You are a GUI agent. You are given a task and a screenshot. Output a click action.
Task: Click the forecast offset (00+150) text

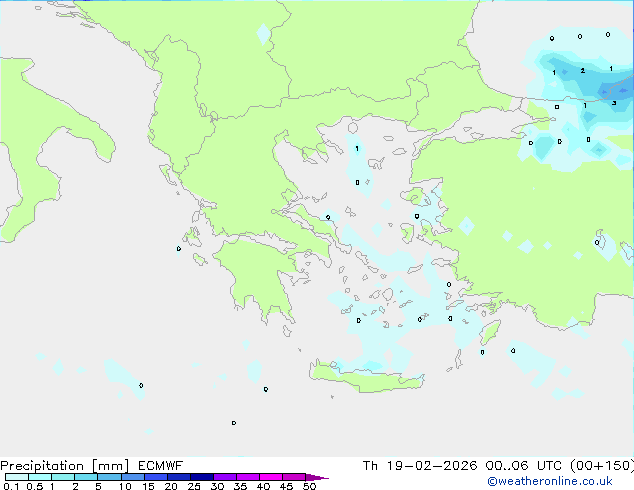click(x=602, y=466)
